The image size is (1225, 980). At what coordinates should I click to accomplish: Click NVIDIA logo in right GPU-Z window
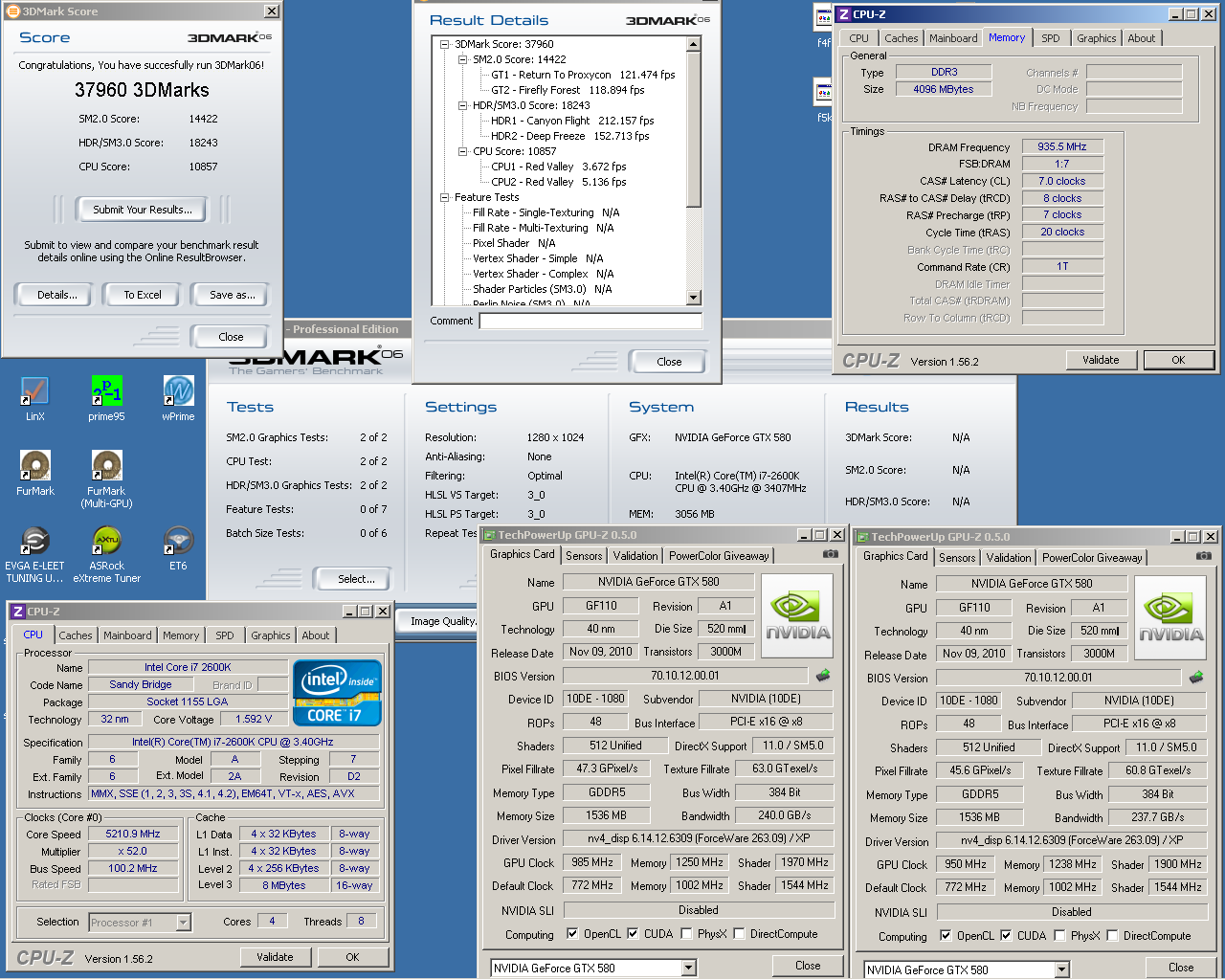point(1170,618)
